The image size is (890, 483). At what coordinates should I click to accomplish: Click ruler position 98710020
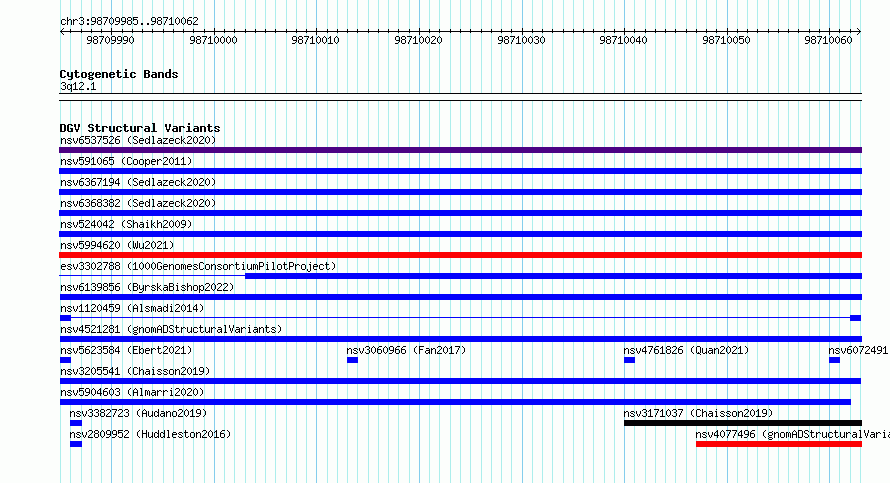418,40
